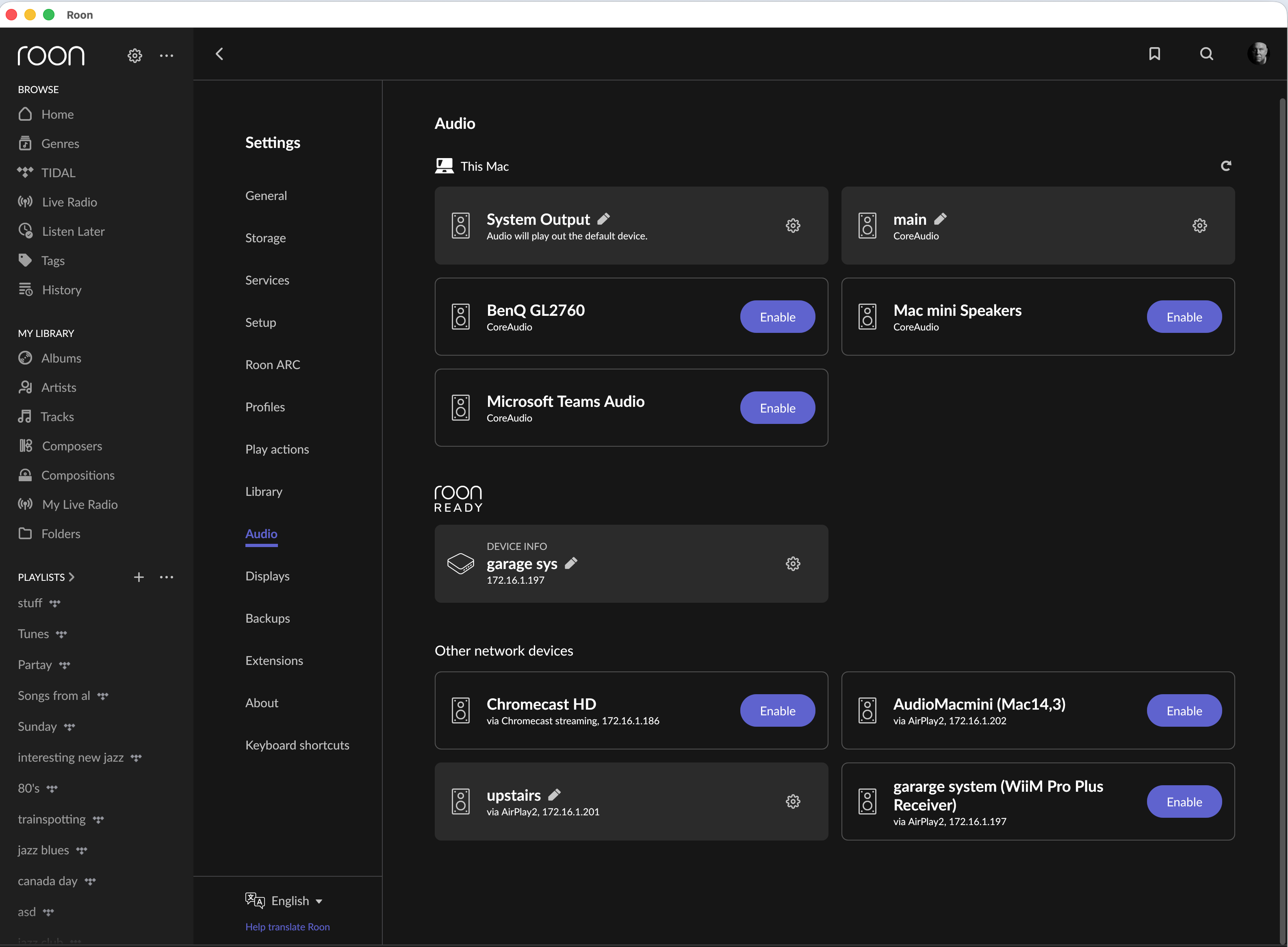
Task: Select the Extensions settings tab
Action: [x=274, y=660]
